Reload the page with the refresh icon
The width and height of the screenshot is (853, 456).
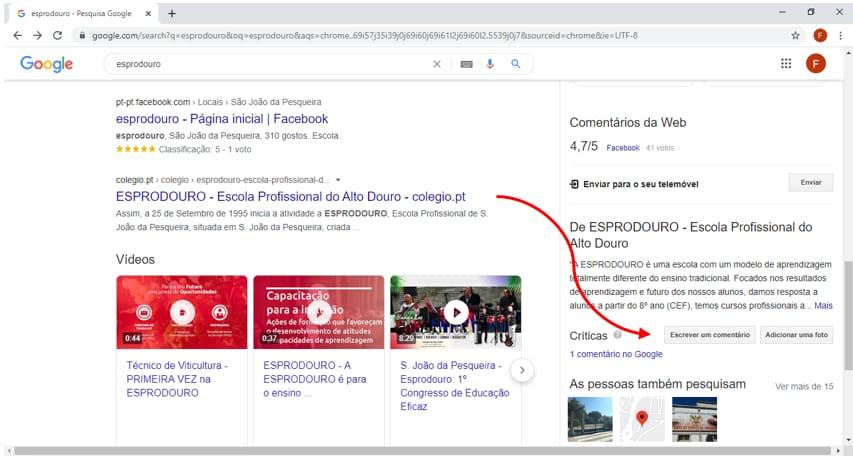[57, 35]
